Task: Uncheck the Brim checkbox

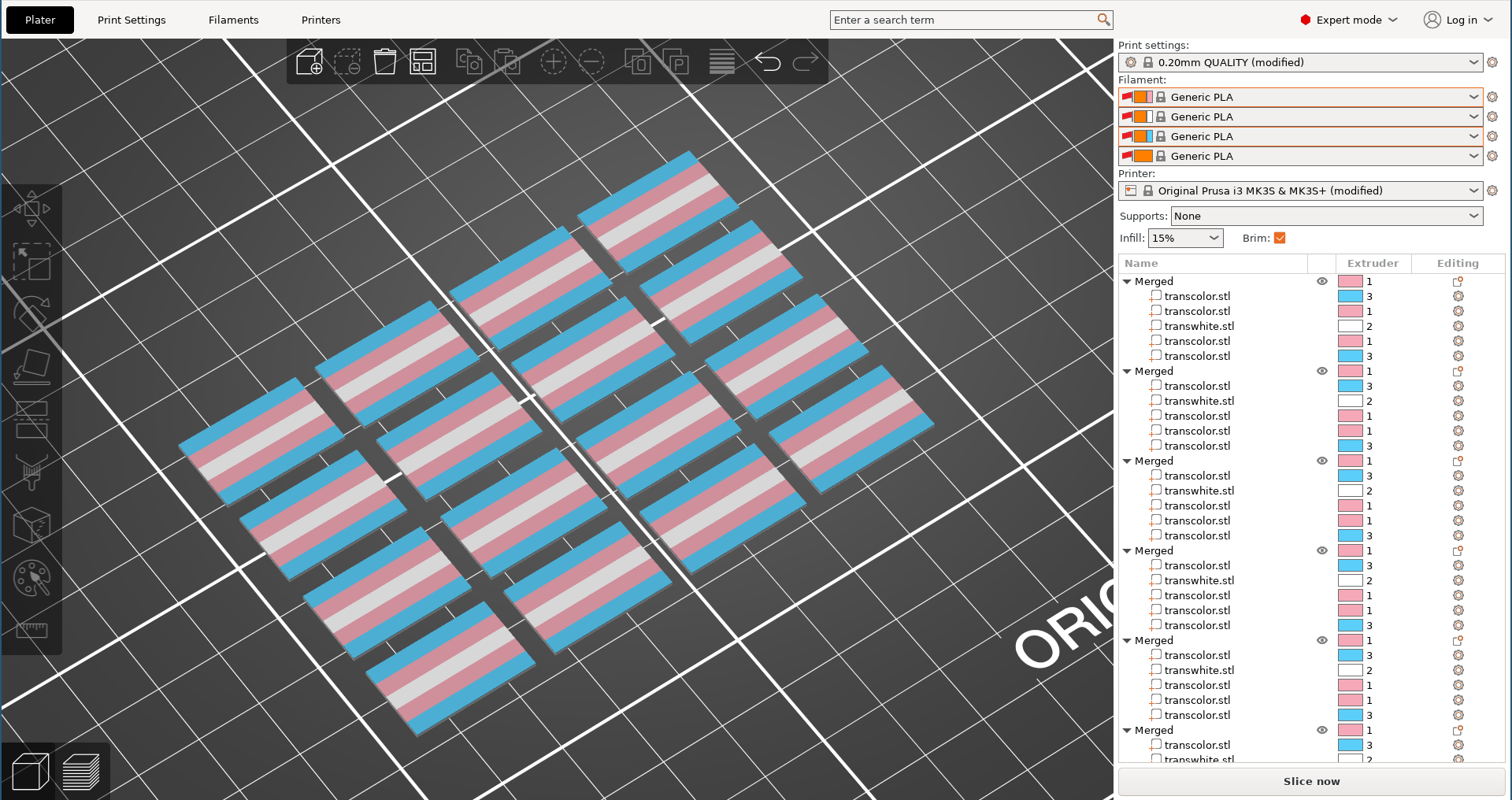Action: coord(1280,238)
